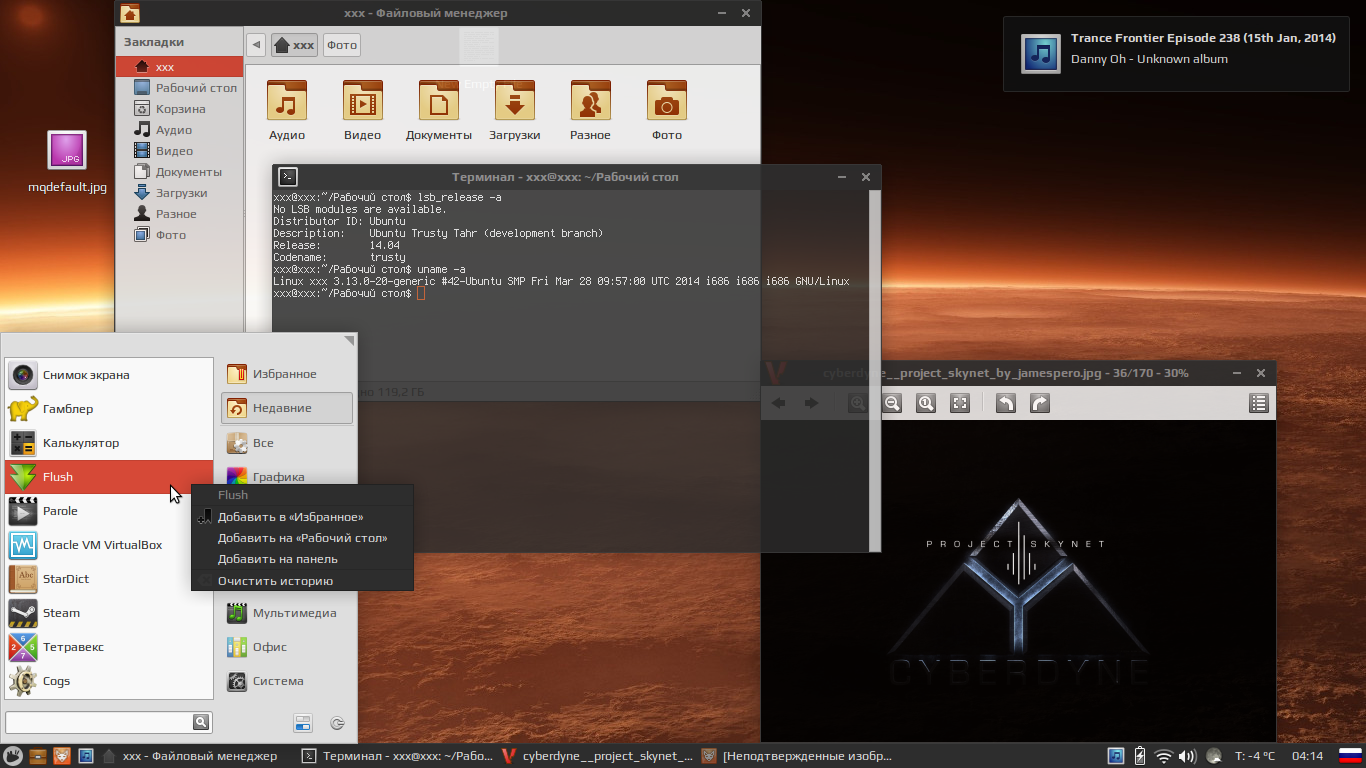Select the Система category
The image size is (1366, 768).
point(287,681)
